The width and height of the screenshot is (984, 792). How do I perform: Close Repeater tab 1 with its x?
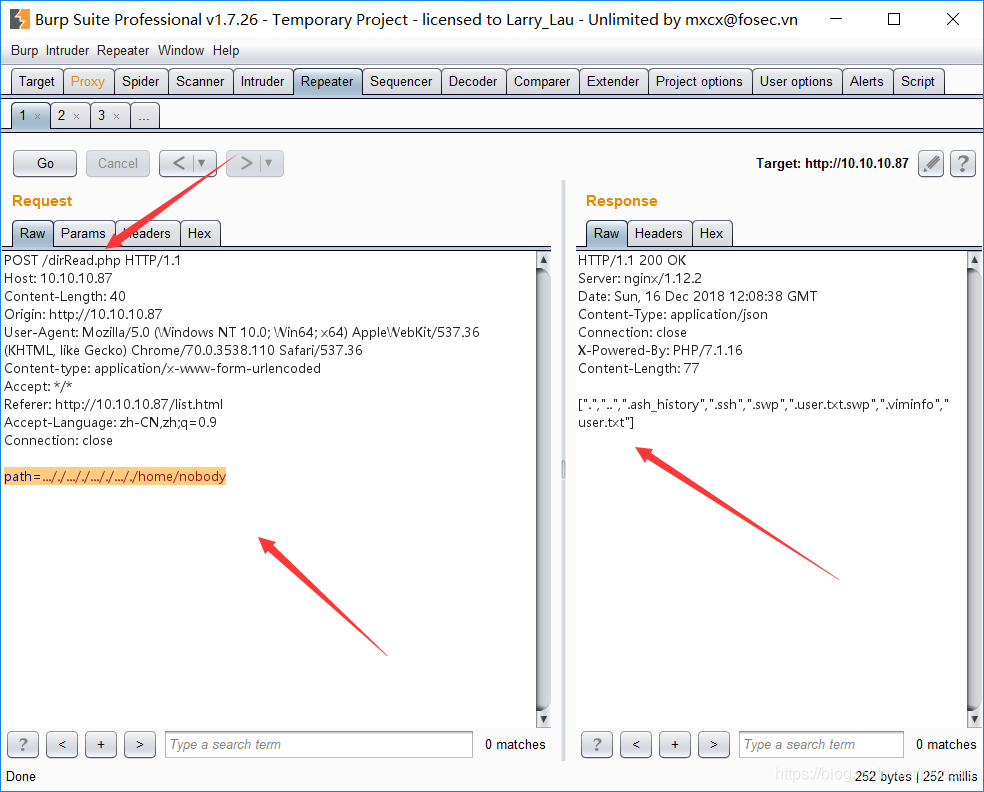(x=38, y=116)
